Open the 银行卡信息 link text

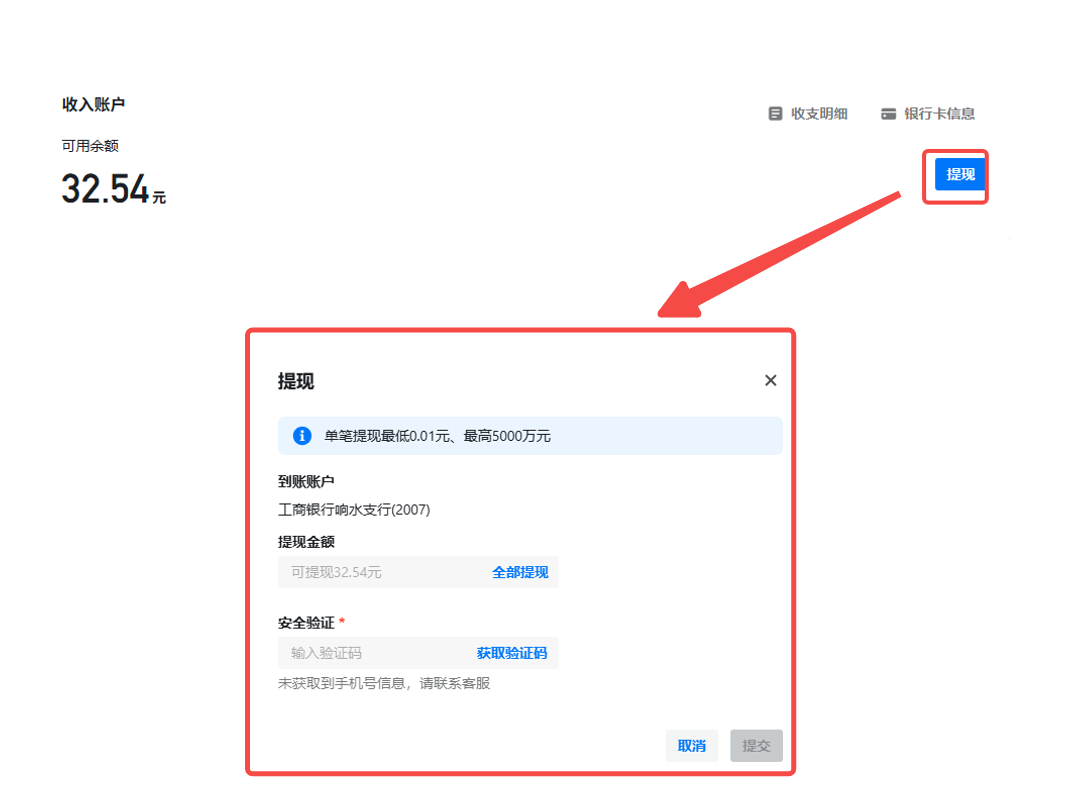[x=939, y=114]
